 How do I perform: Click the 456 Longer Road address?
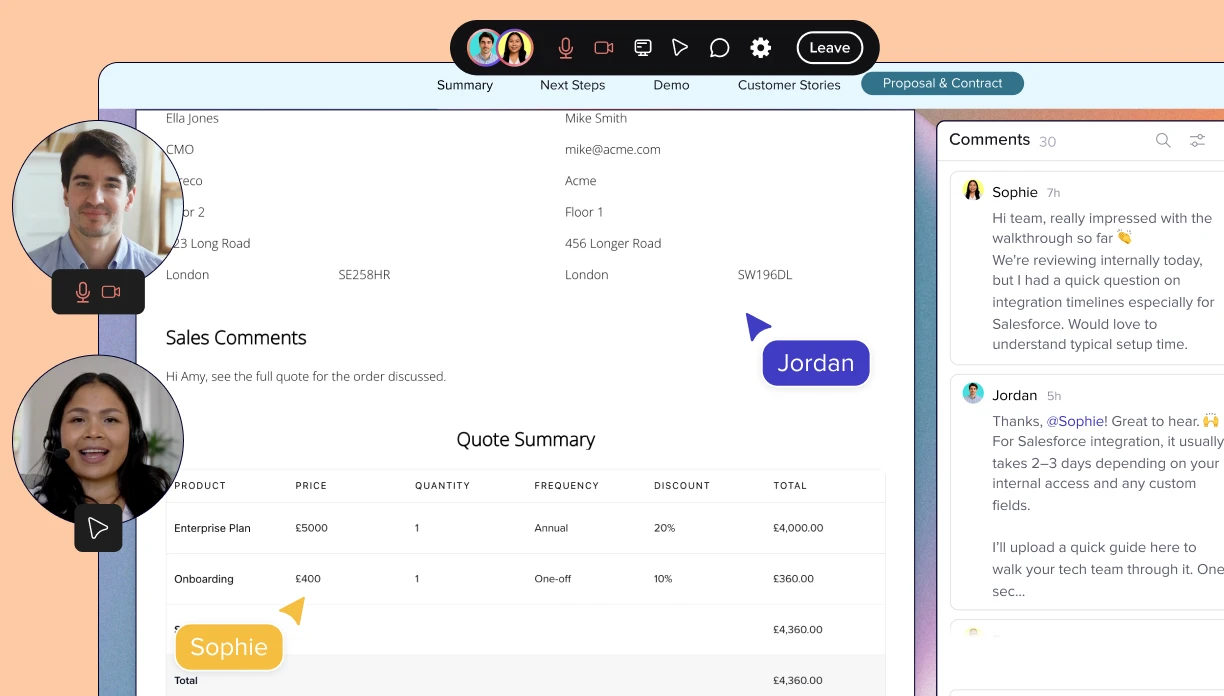613,243
